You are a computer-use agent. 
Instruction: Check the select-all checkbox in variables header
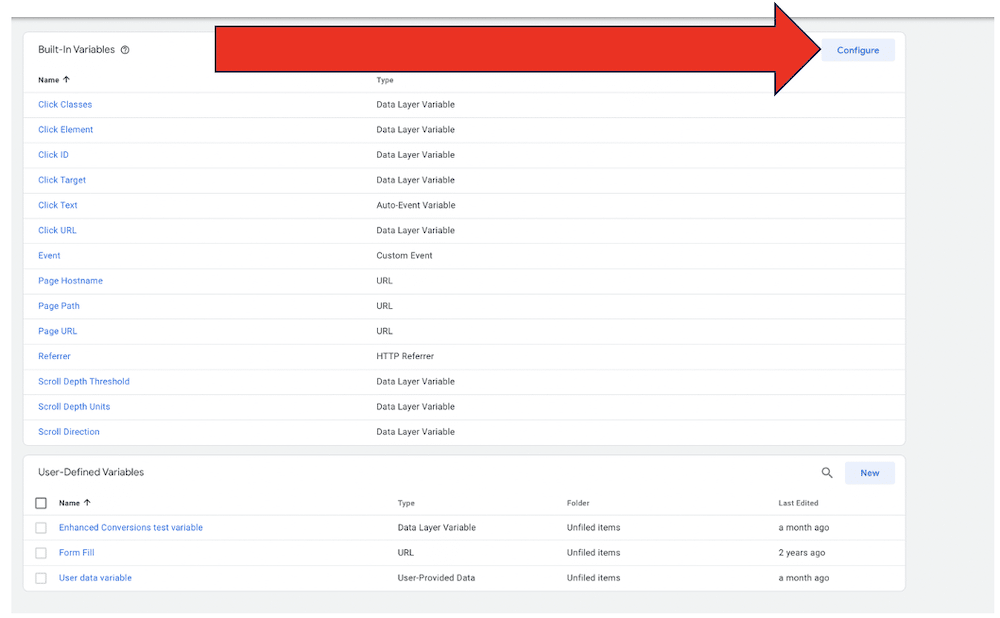pyautogui.click(x=41, y=503)
